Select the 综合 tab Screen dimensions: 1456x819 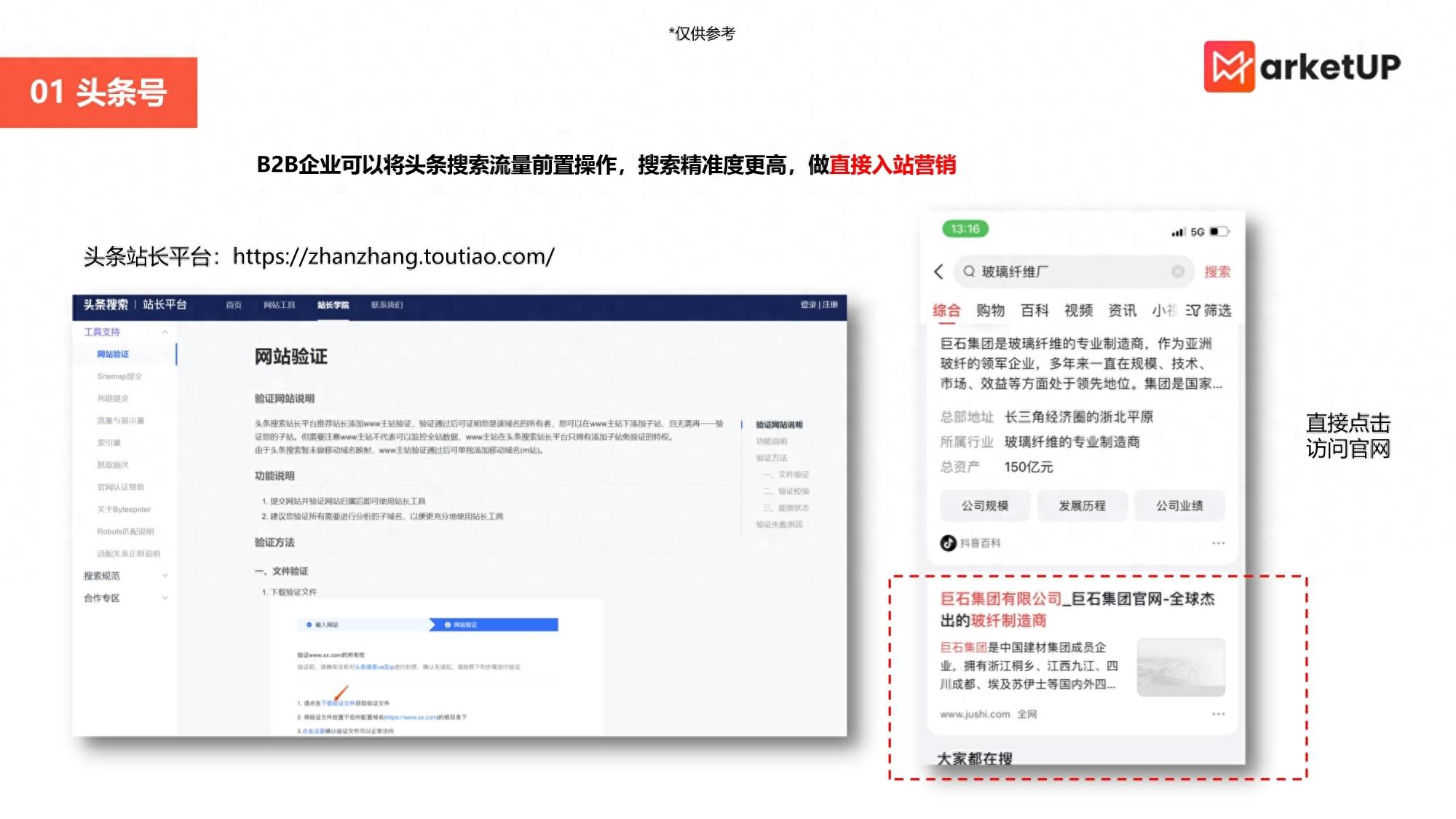[x=946, y=310]
